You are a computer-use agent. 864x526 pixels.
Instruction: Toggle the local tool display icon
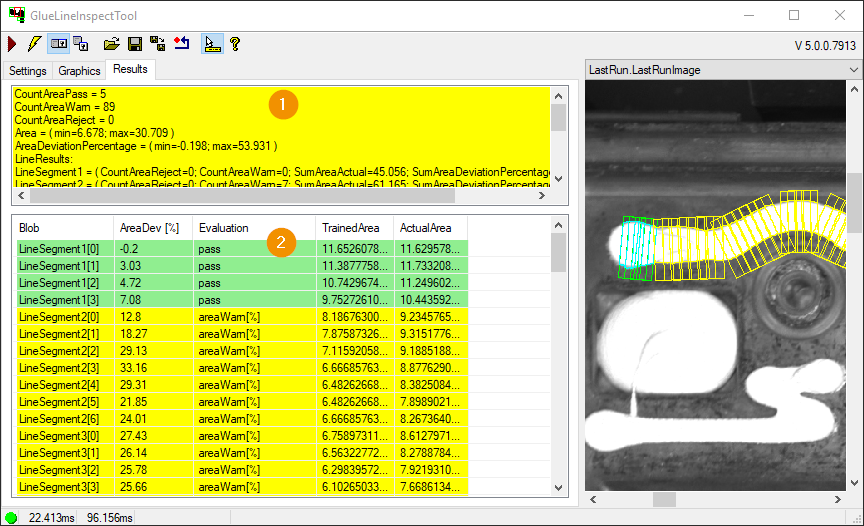[x=58, y=44]
